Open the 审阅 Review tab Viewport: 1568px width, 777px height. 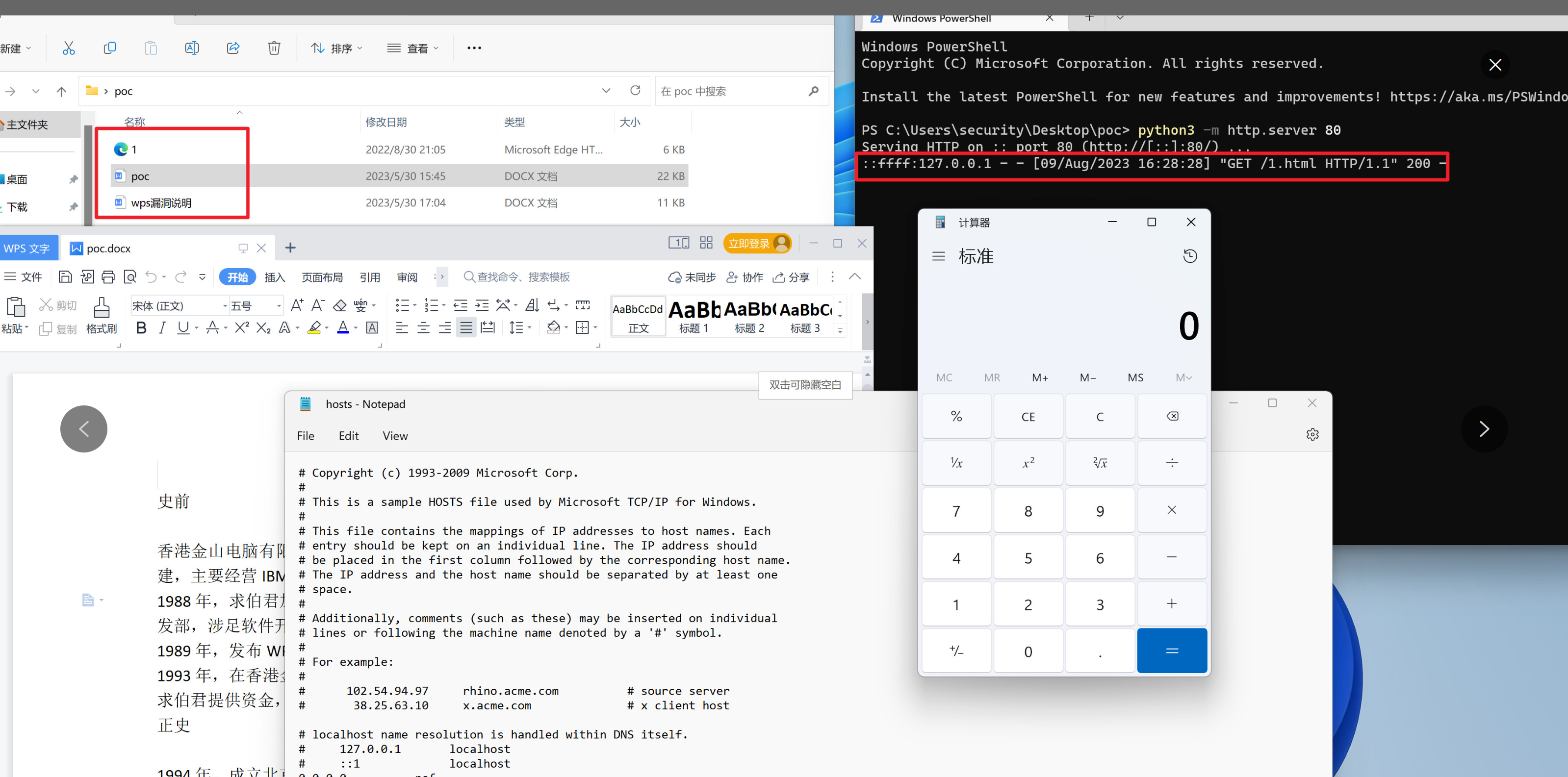(407, 277)
